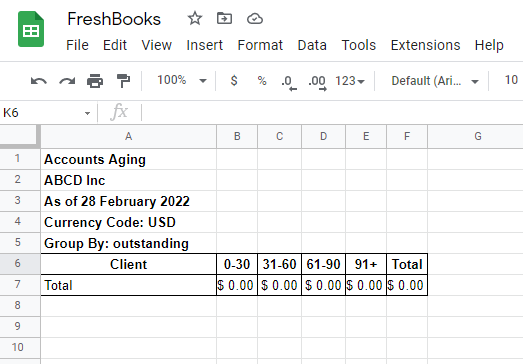This screenshot has height=364, width=523.
Task: Star the FreshBooks document
Action: (x=195, y=18)
